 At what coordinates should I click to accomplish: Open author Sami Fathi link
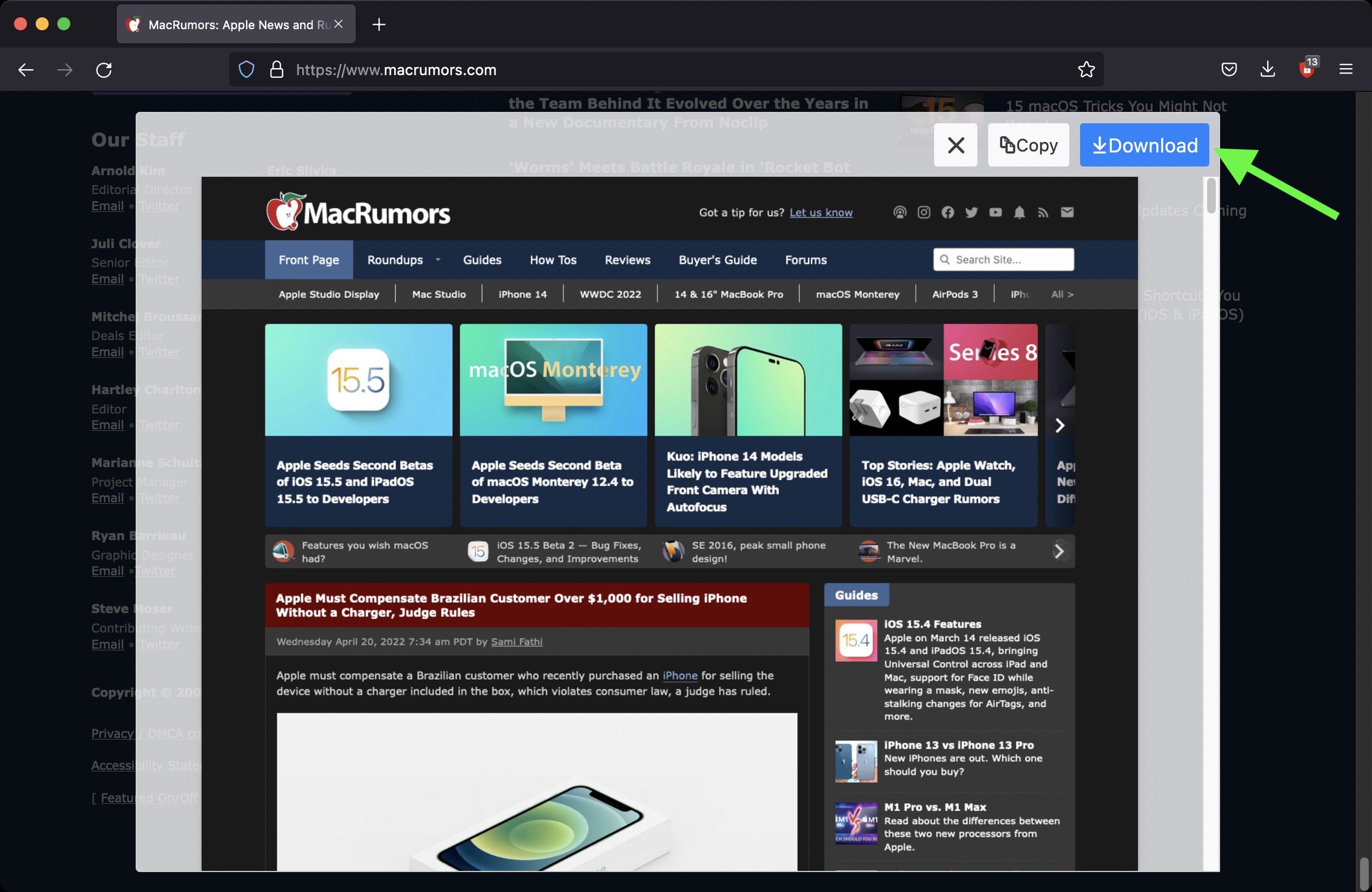tap(516, 642)
